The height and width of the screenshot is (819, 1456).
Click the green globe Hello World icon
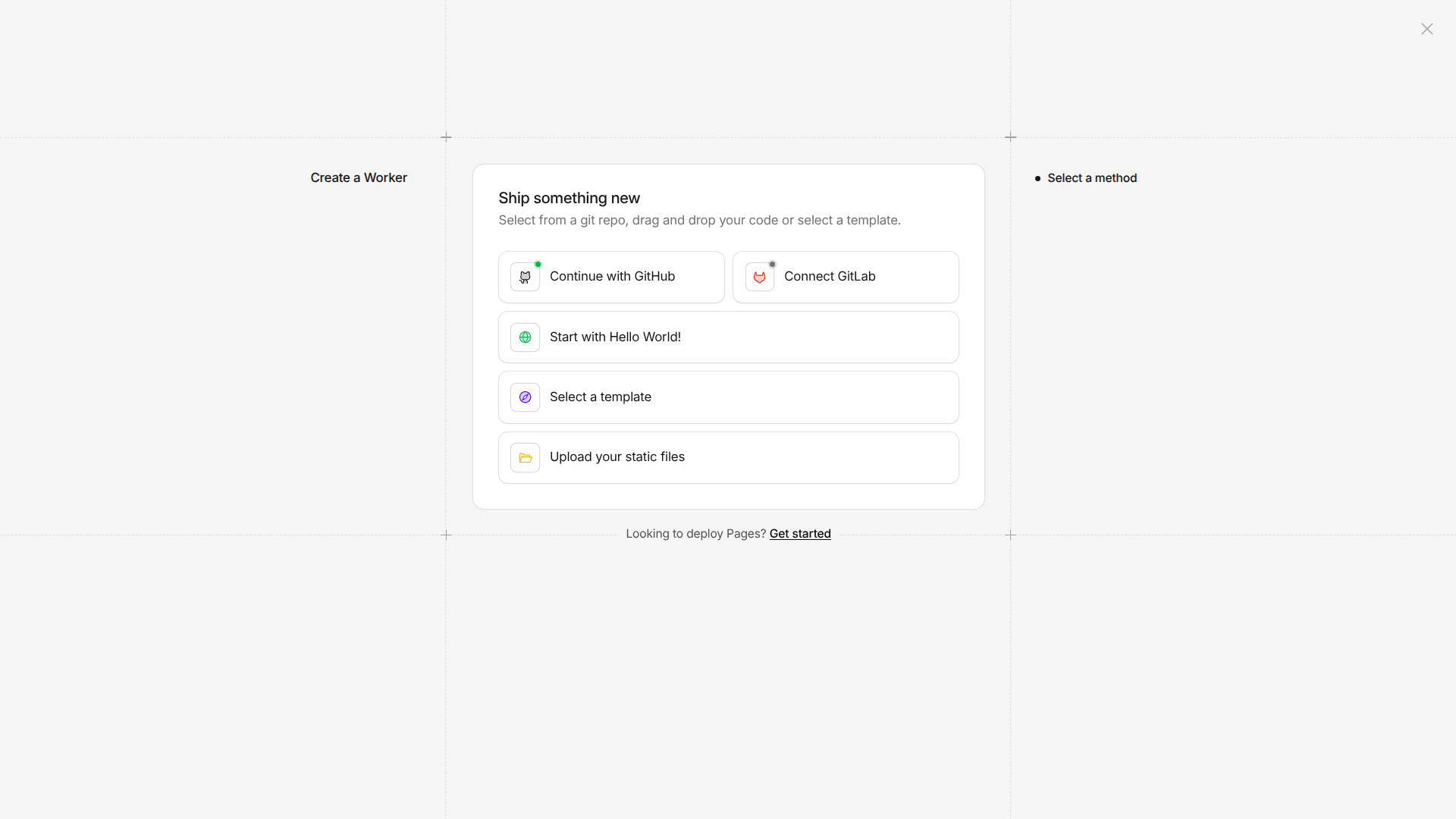click(x=525, y=337)
